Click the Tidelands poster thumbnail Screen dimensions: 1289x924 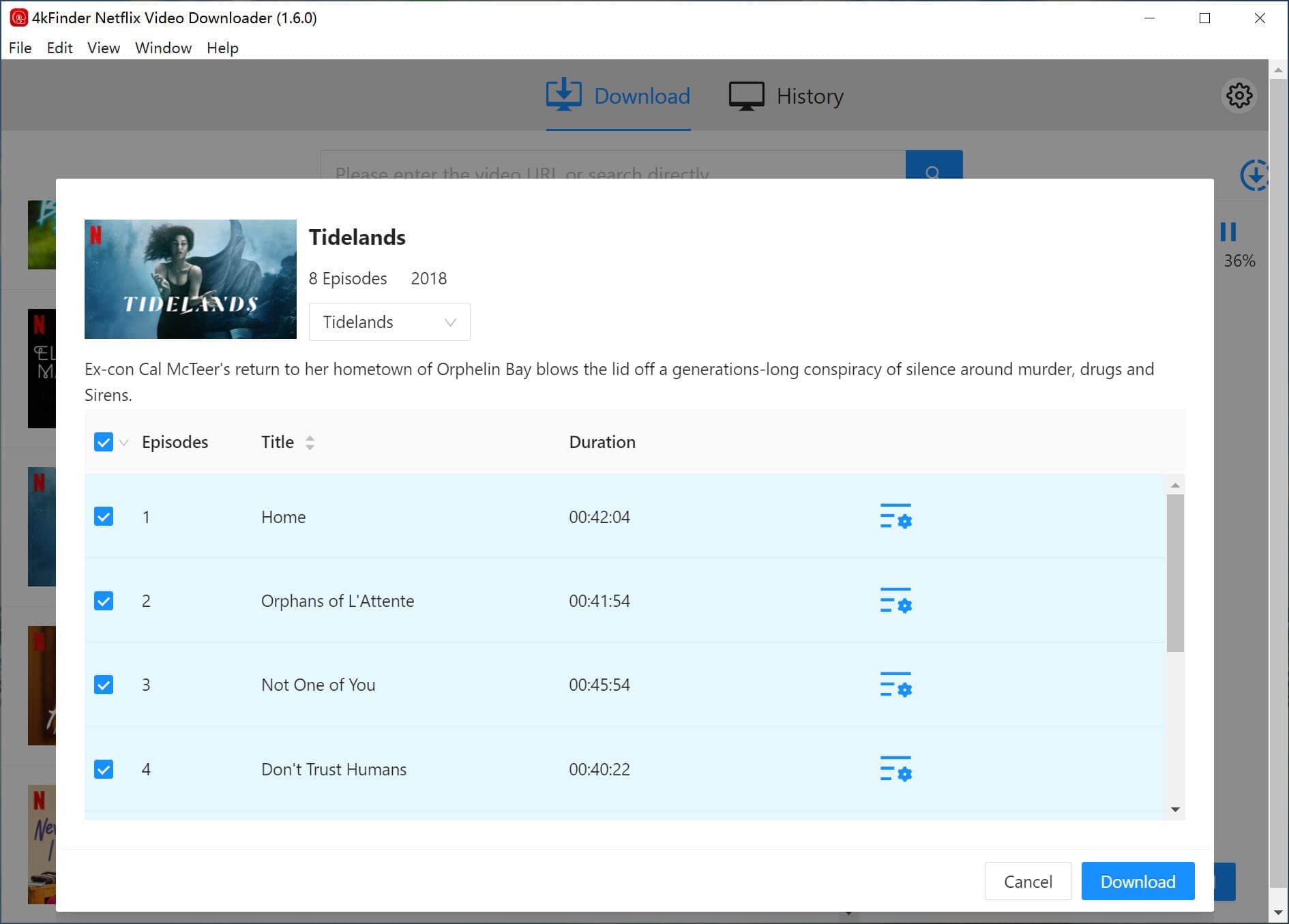(x=190, y=279)
